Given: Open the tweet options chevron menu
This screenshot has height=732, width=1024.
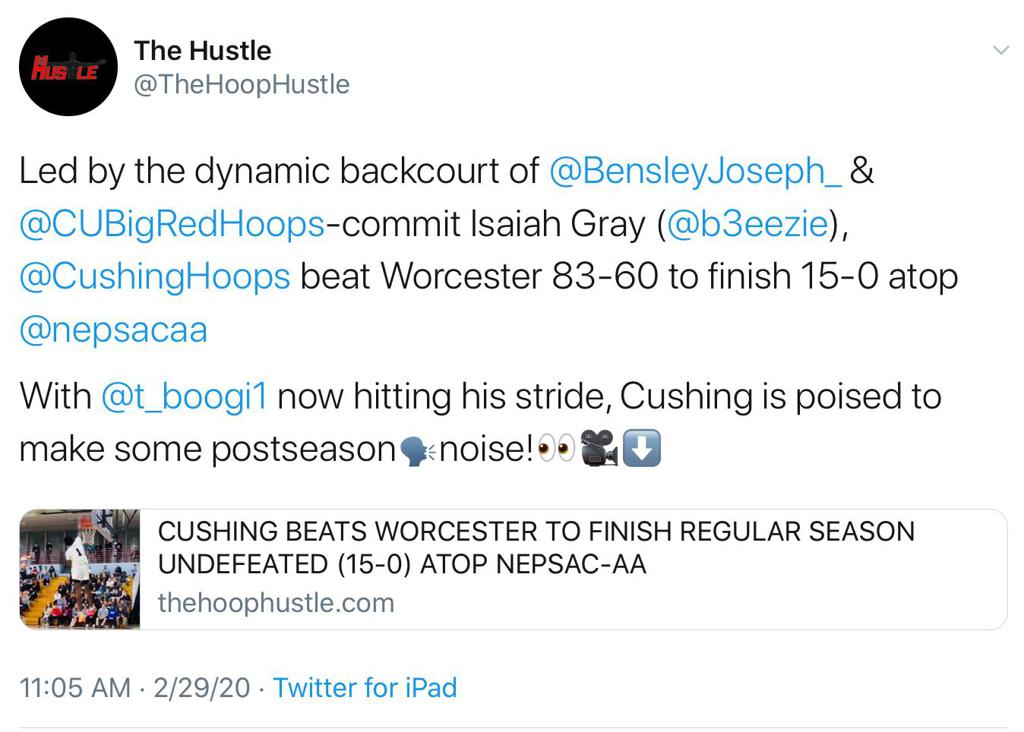Looking at the screenshot, I should 999,51.
